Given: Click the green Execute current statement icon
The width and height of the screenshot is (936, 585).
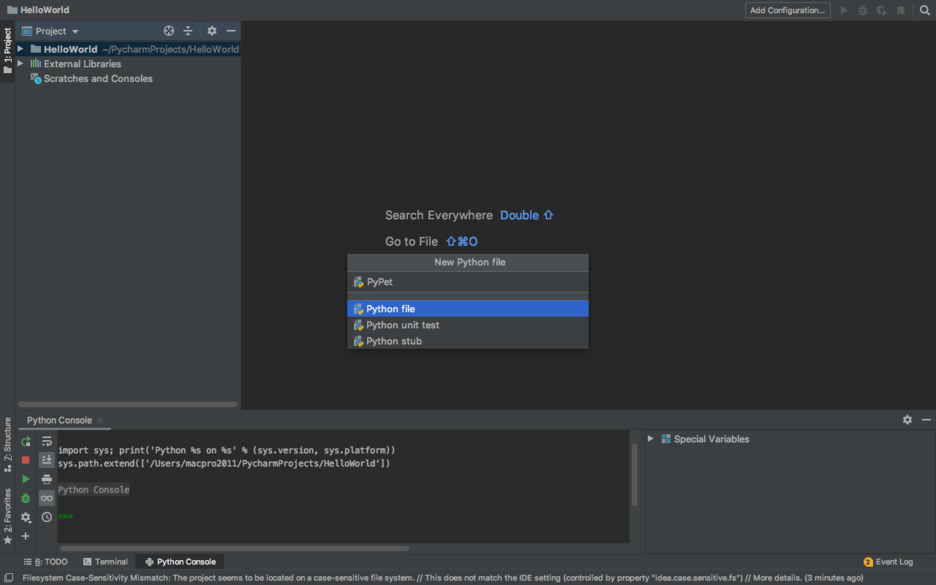Looking at the screenshot, I should click(26, 479).
